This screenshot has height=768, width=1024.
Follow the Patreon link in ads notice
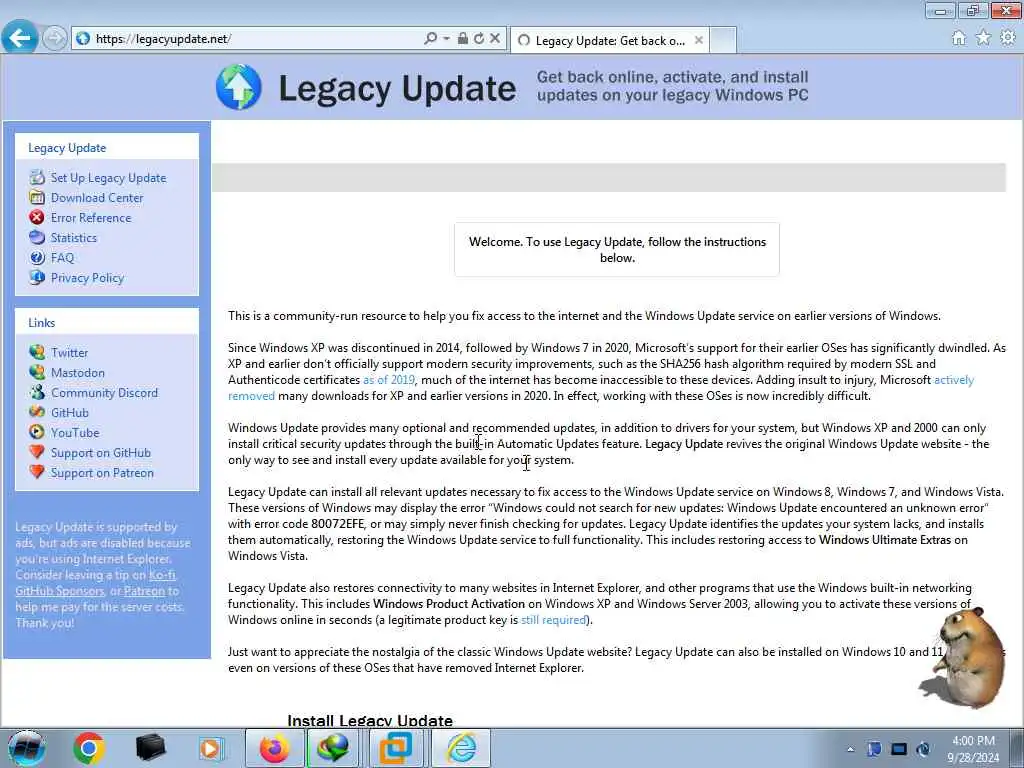(144, 591)
